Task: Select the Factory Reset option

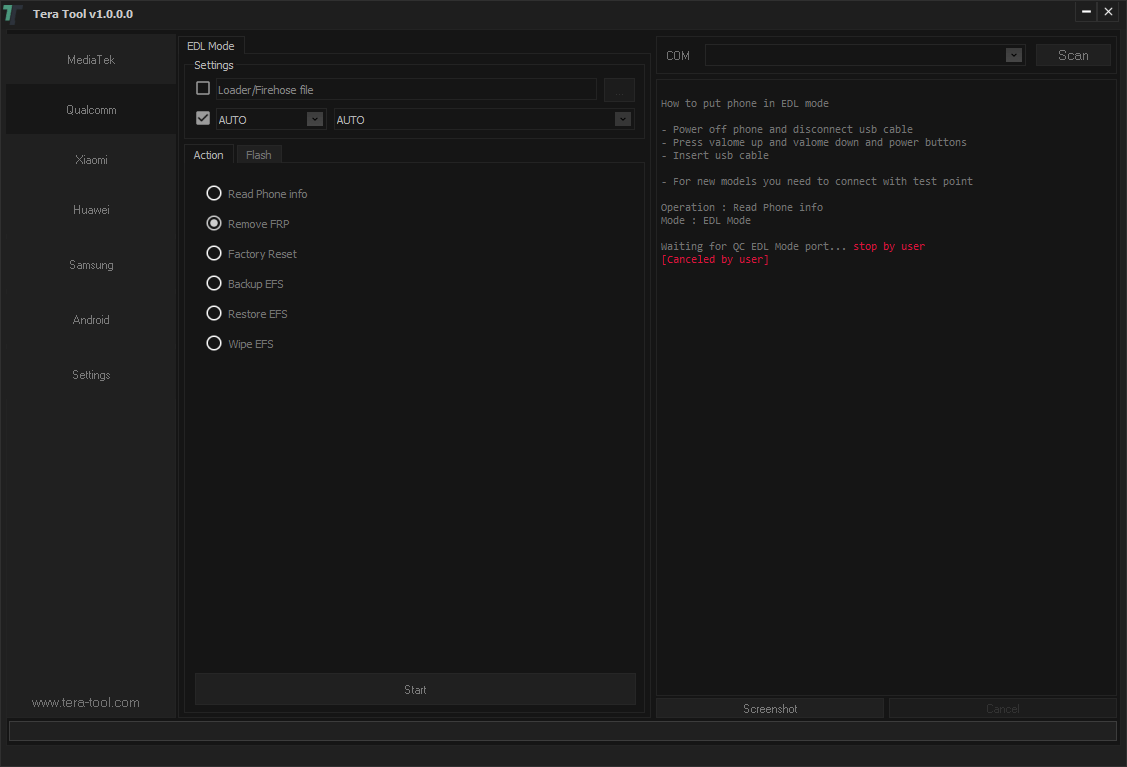Action: 213,253
